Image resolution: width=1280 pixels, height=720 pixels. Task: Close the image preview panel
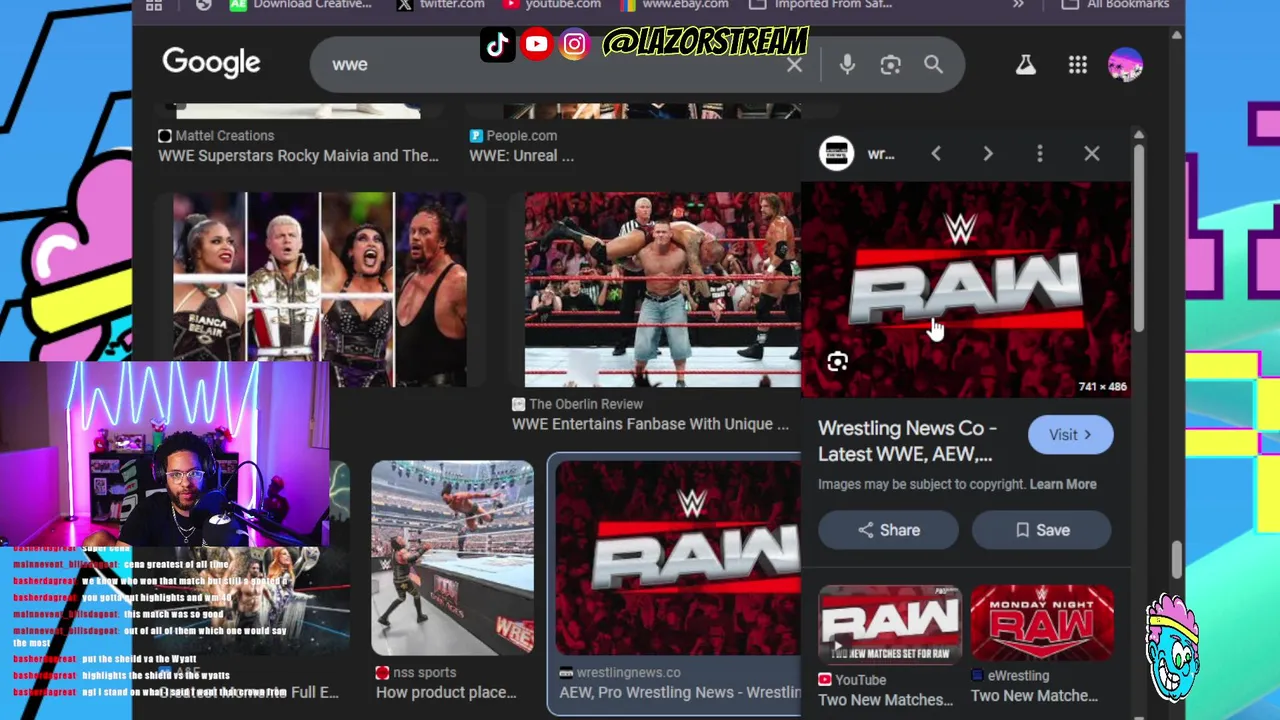coord(1092,154)
